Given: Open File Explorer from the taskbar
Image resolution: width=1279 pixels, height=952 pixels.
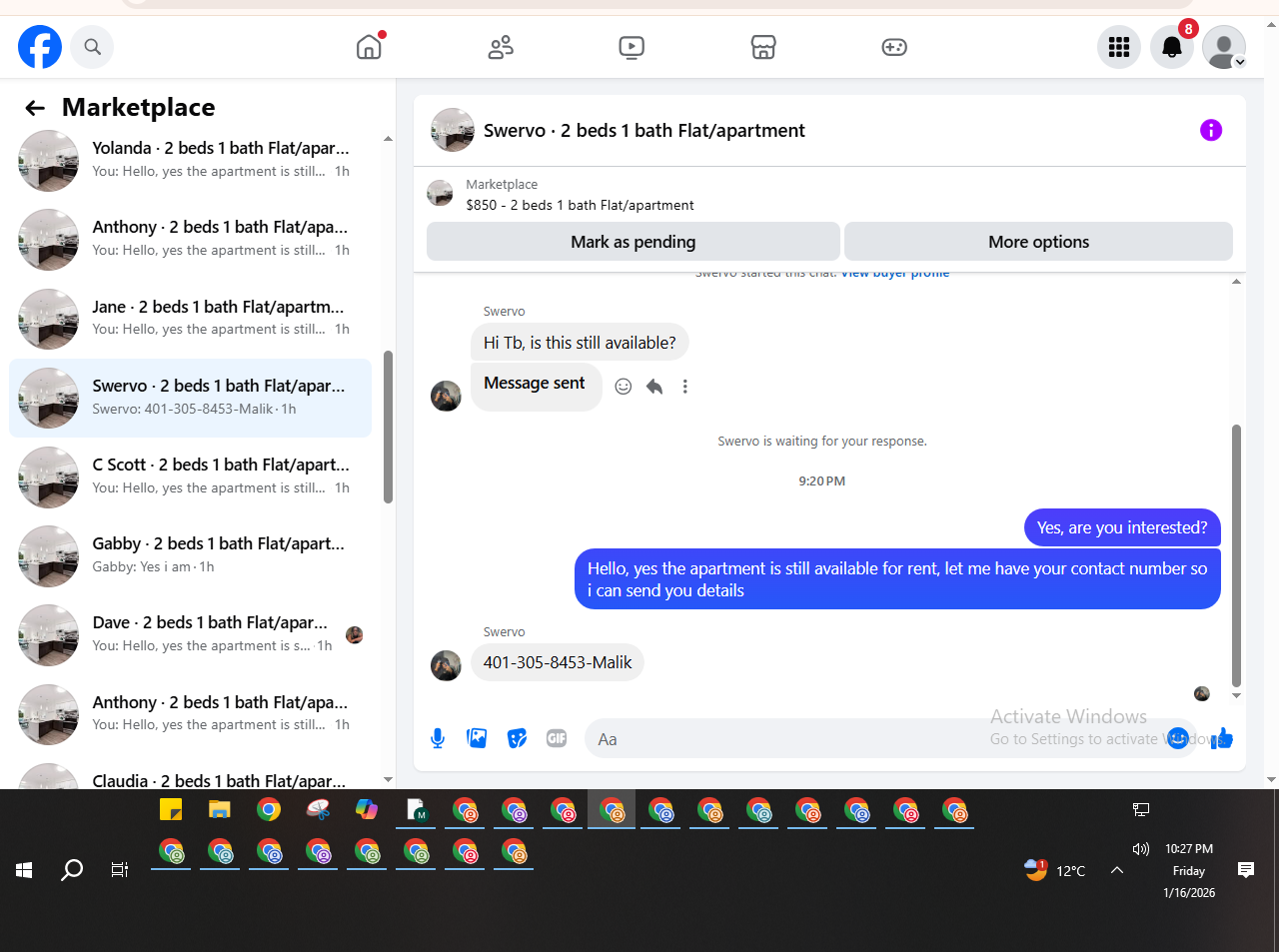Looking at the screenshot, I should point(220,809).
